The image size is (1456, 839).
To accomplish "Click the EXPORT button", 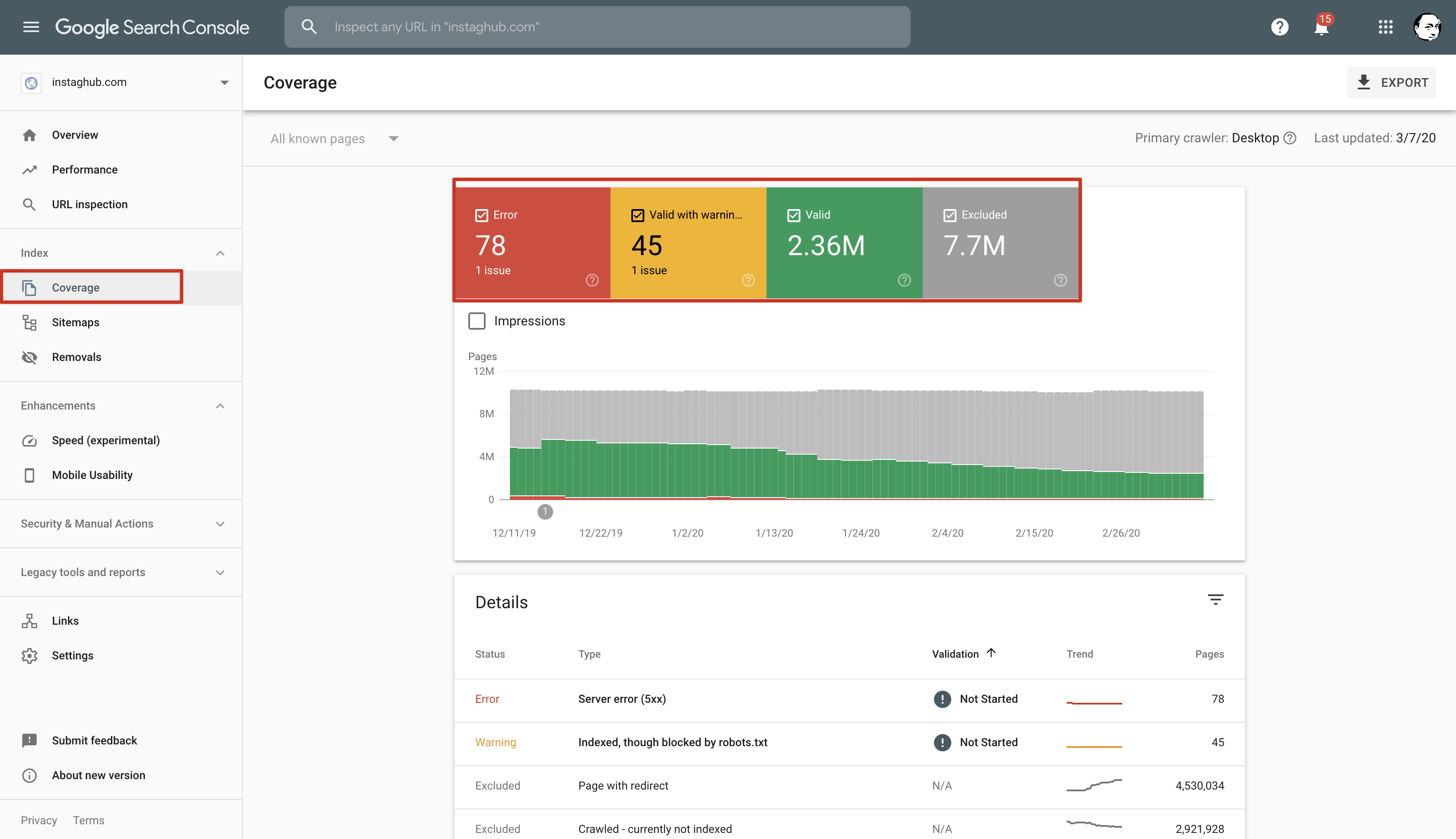I will [1391, 82].
